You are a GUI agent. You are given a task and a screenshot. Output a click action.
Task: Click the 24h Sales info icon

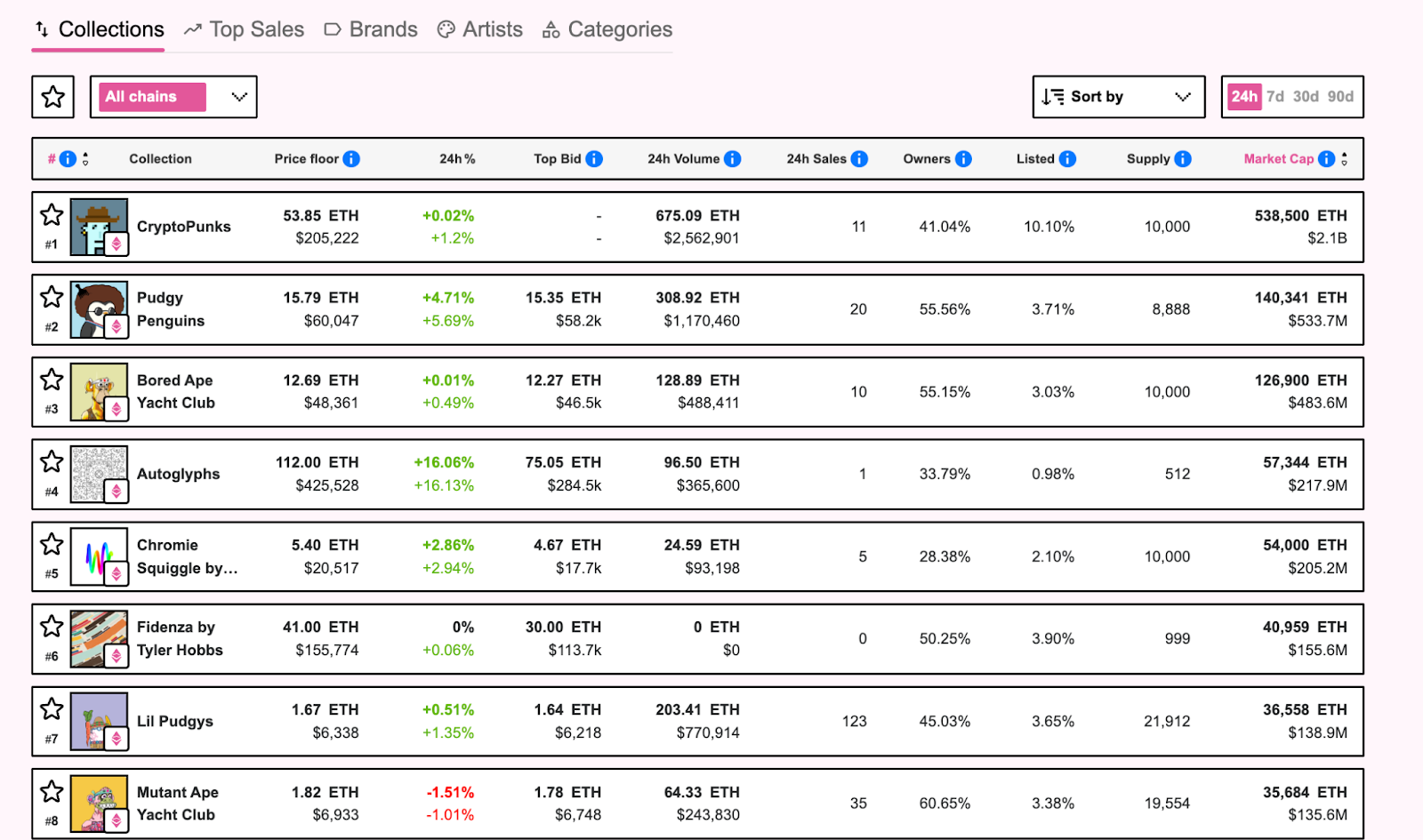coord(859,159)
